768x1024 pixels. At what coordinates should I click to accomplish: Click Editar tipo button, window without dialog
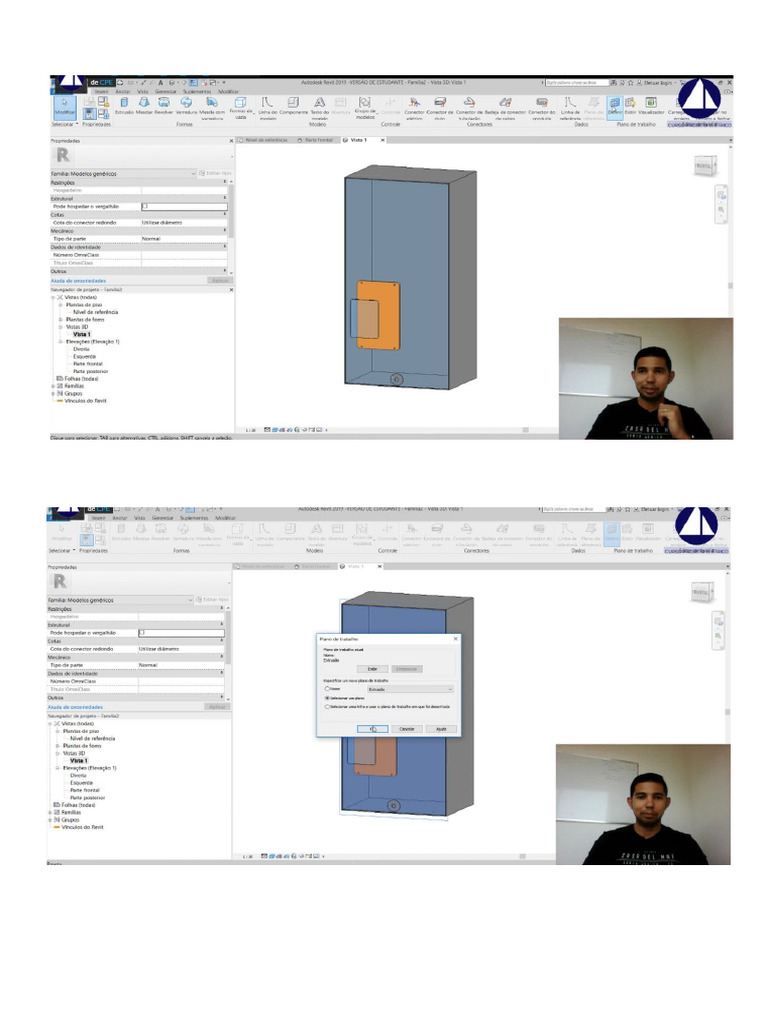(x=215, y=174)
